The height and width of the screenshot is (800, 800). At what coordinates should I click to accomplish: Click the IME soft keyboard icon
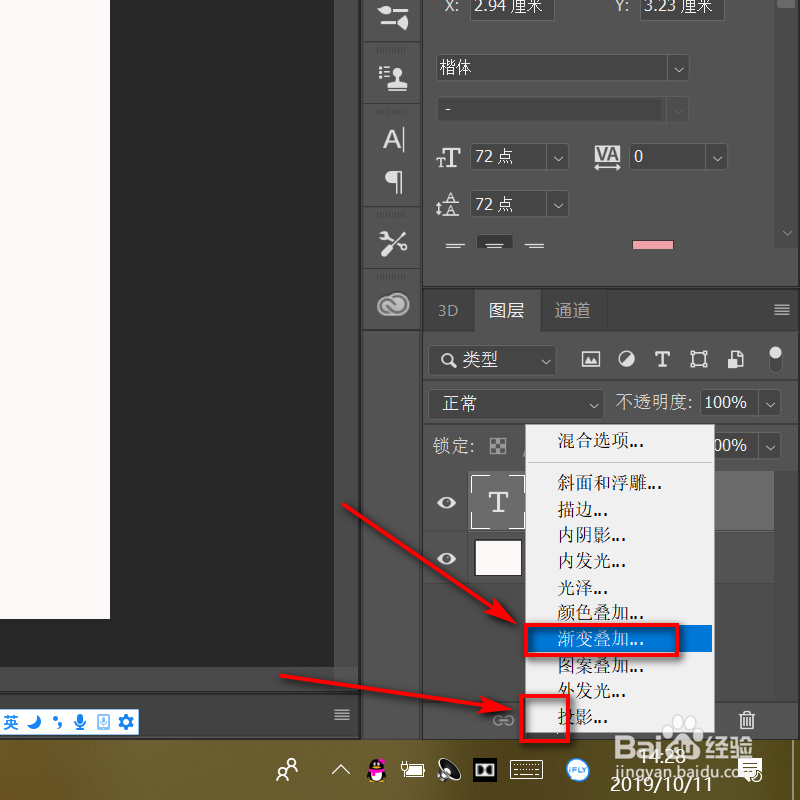coord(103,721)
